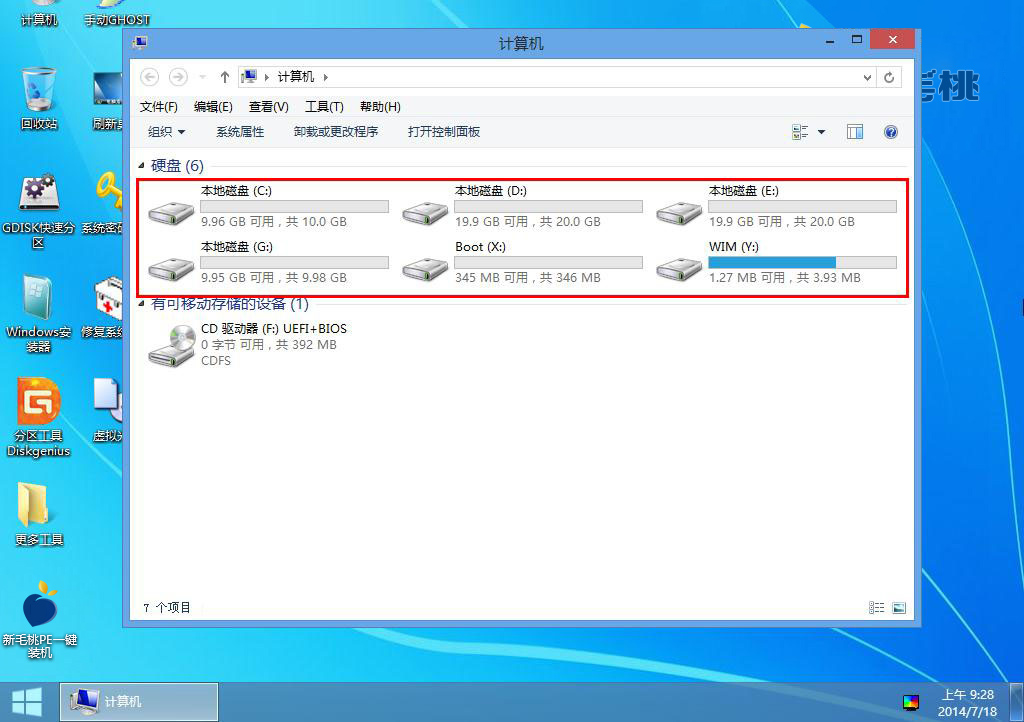Open the 工具(T) menu

pyautogui.click(x=325, y=106)
